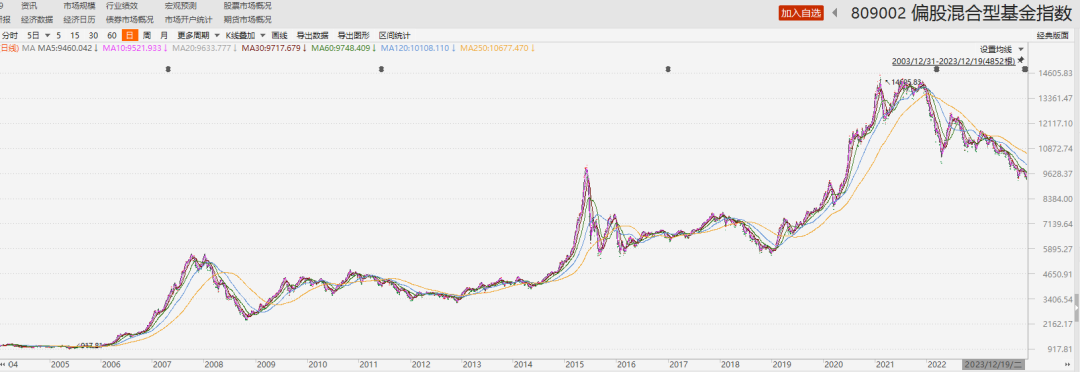The height and width of the screenshot is (372, 1080).
Task: Click the 加入自选 button
Action: (x=801, y=13)
